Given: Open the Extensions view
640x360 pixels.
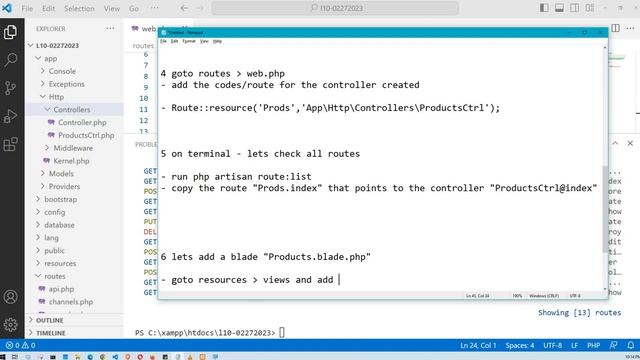Looking at the screenshot, I should click(x=11, y=144).
